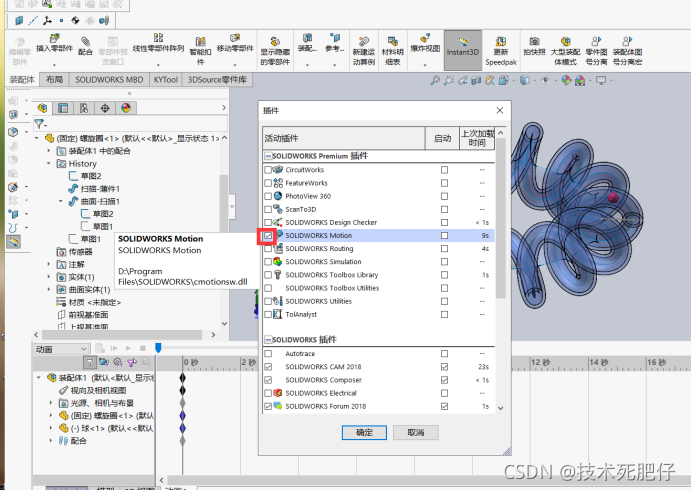Expand the 装配体1 中的配合 node
691x490 pixels.
[49, 151]
